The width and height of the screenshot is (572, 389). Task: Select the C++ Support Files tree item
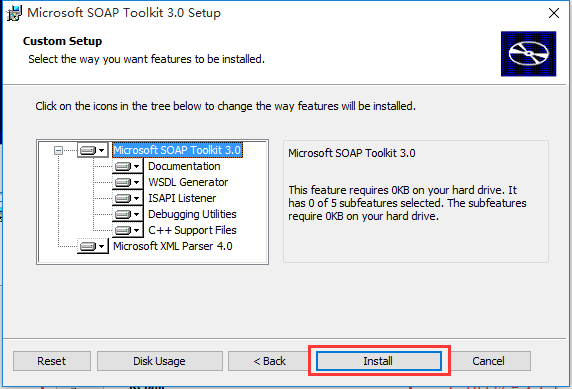coord(192,230)
